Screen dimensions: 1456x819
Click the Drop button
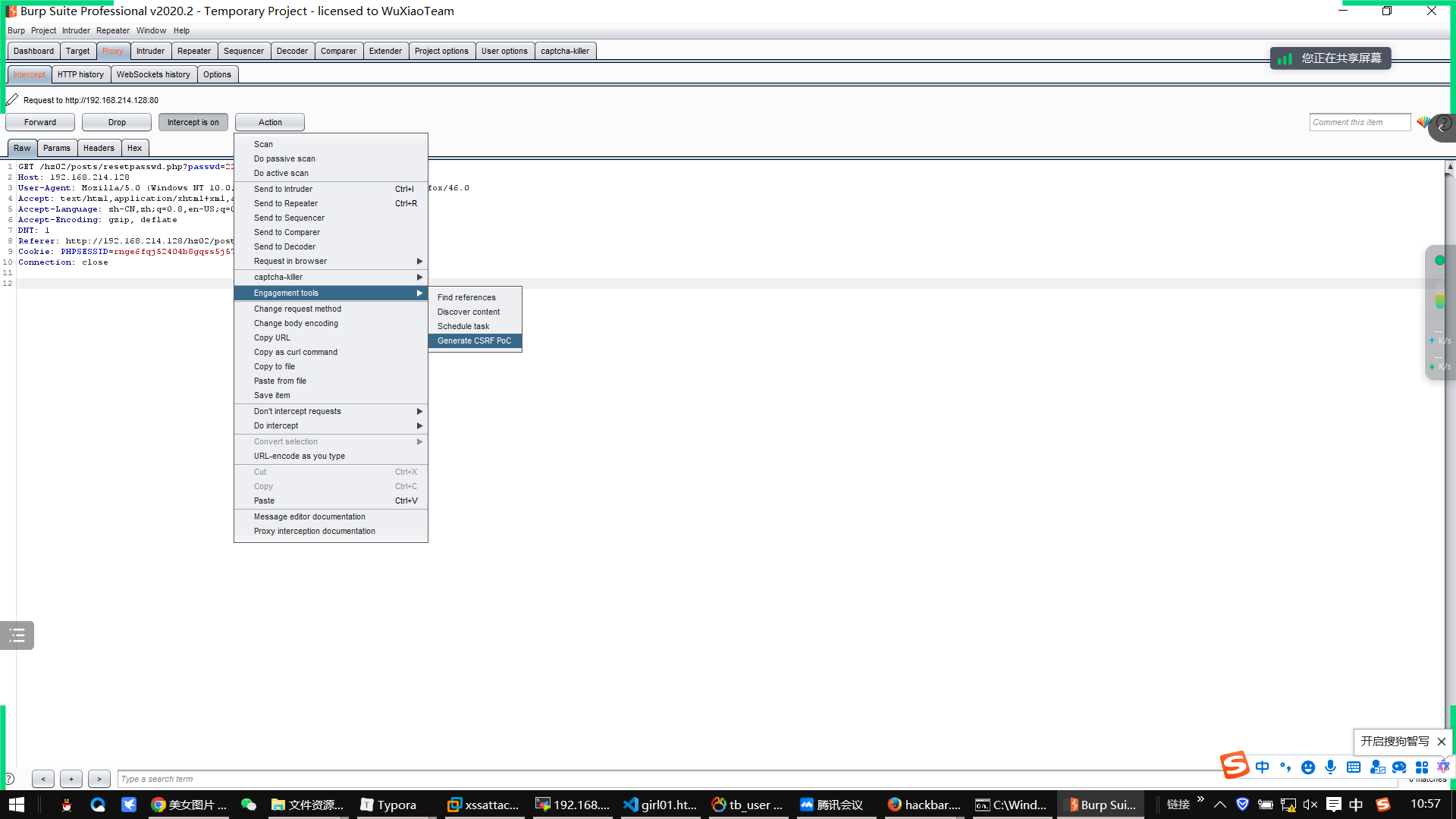[117, 122]
